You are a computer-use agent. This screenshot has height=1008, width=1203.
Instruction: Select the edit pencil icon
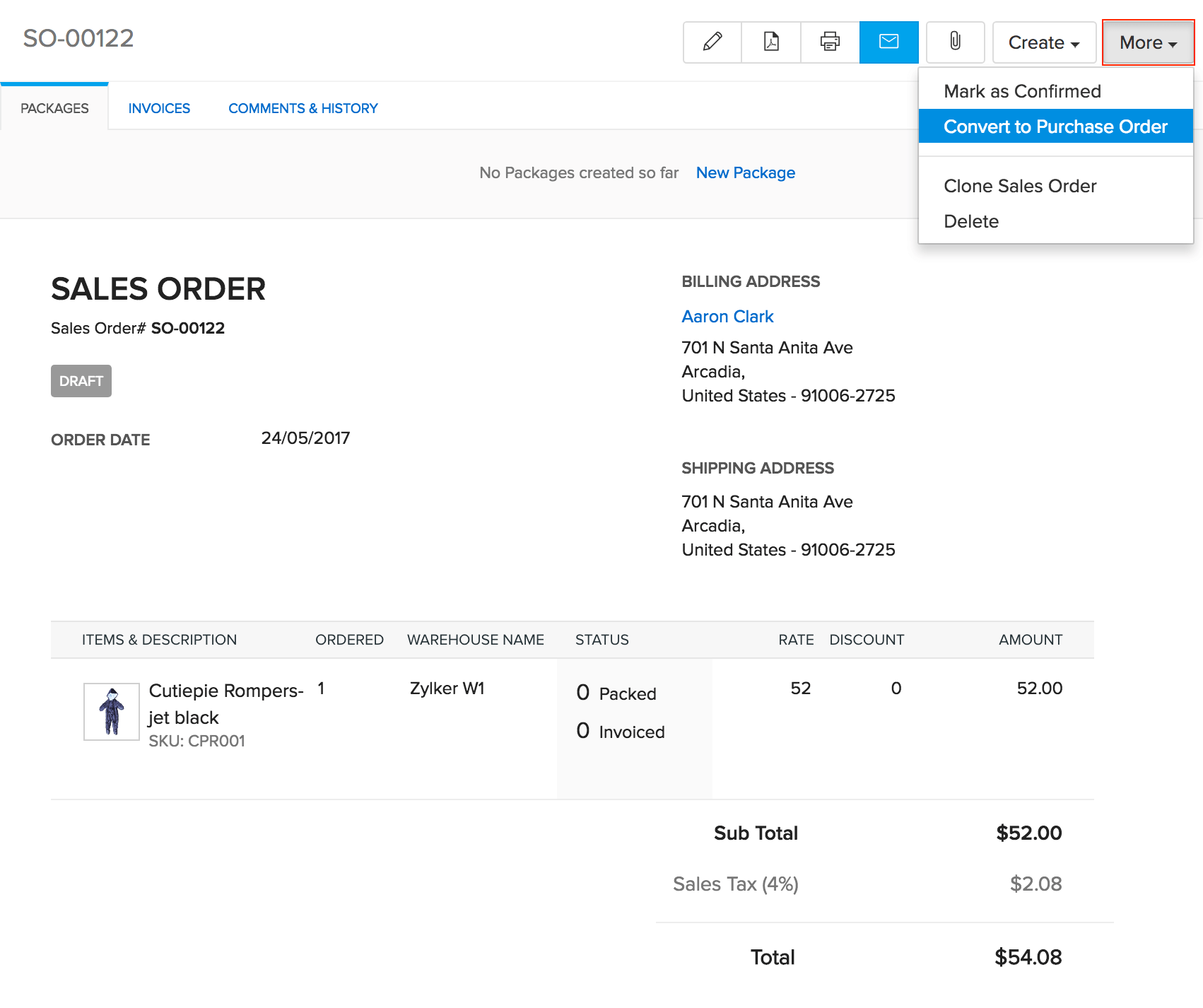click(712, 42)
